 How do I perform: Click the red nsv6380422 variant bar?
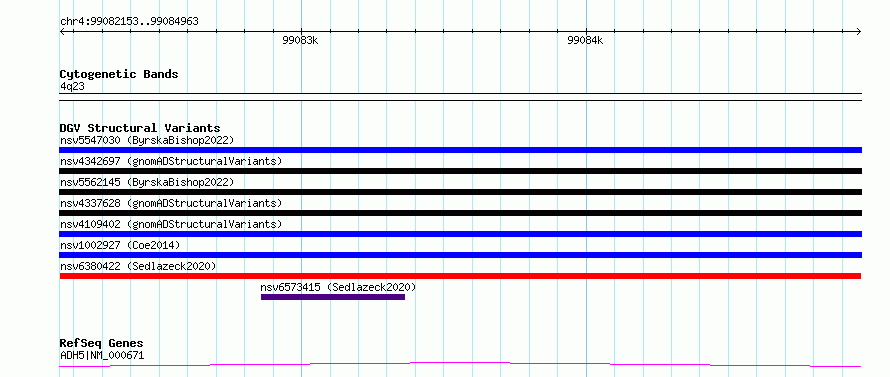point(460,276)
